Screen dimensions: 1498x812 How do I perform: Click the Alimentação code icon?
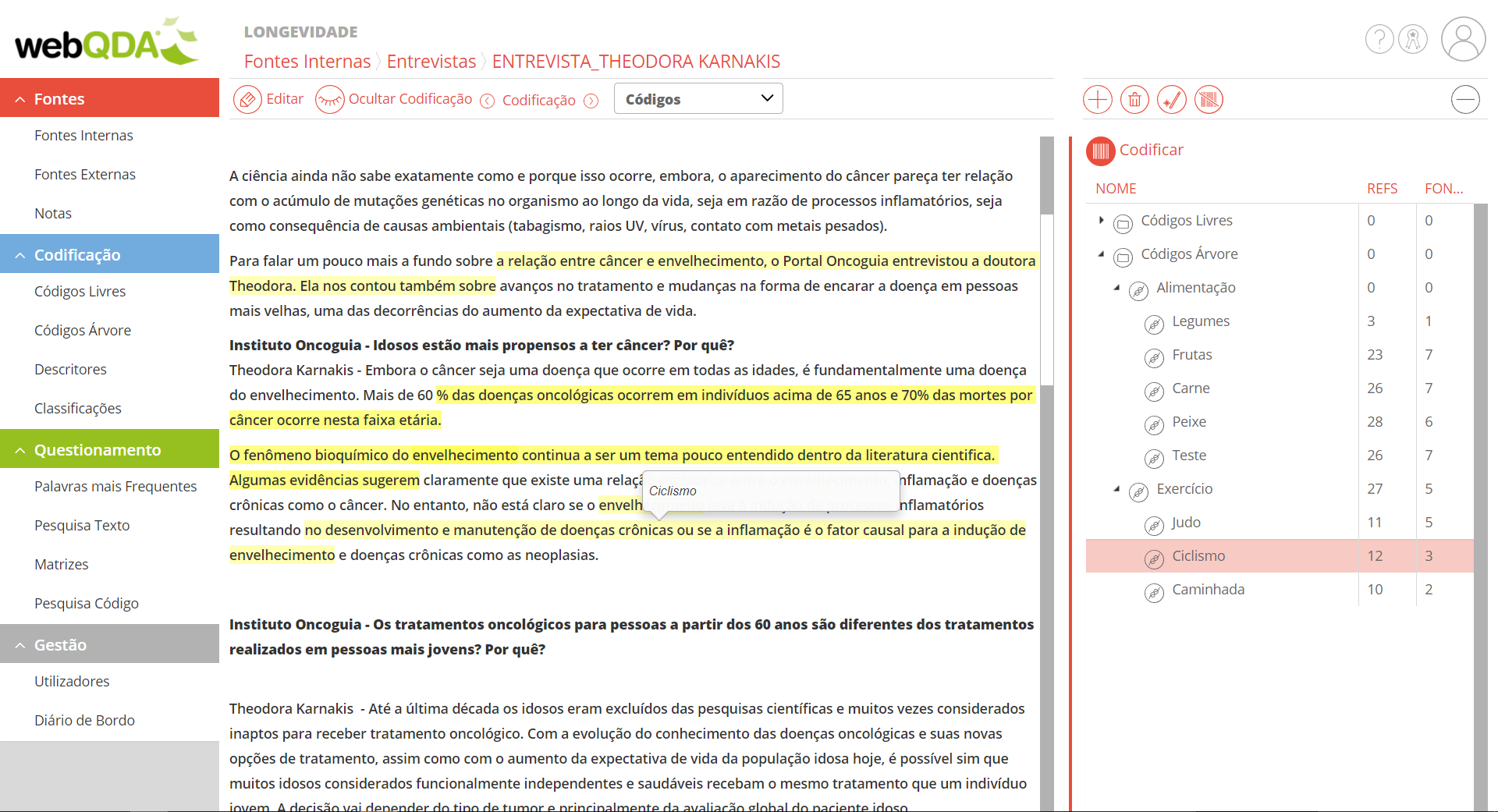pos(1138,291)
